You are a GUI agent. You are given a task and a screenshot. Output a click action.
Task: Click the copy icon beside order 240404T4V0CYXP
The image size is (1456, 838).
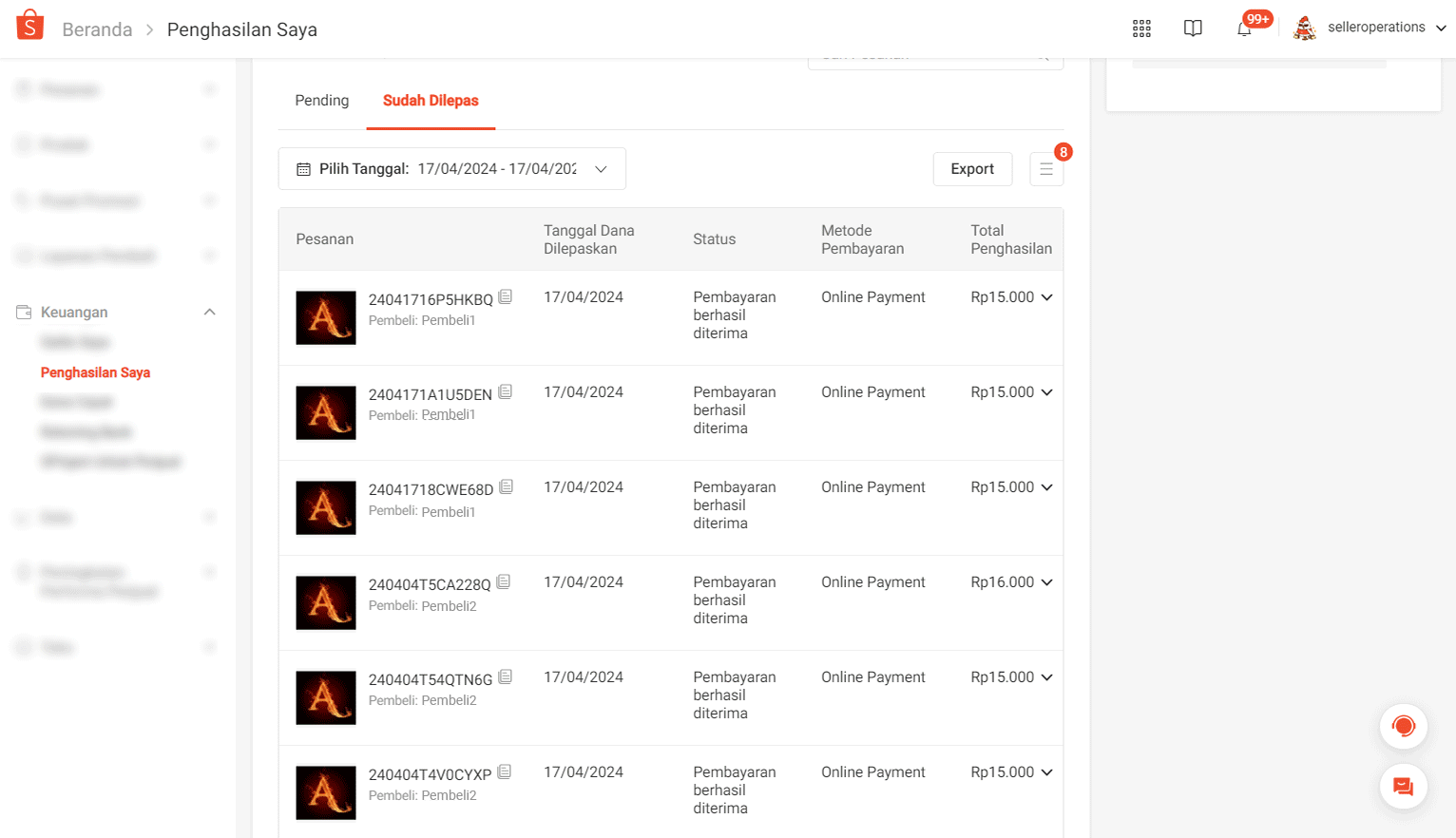point(505,772)
